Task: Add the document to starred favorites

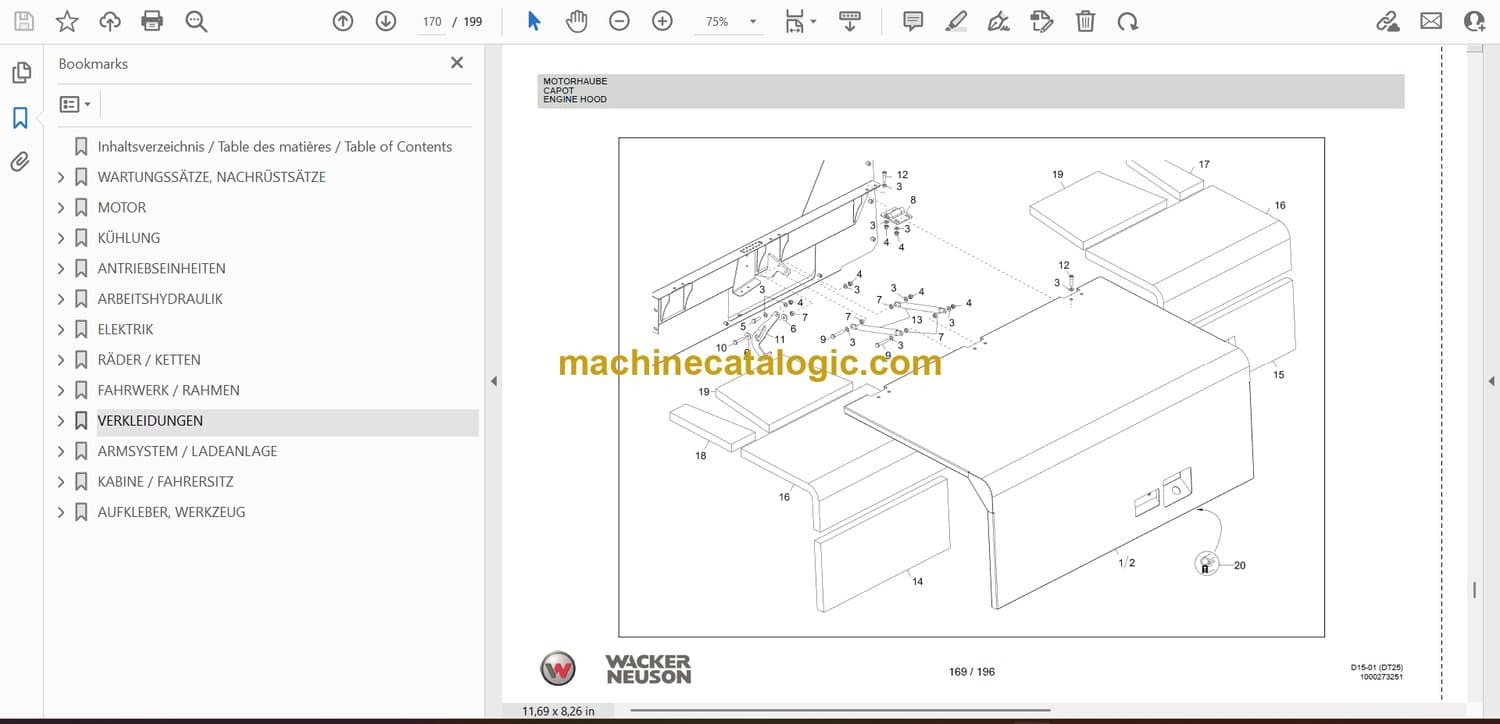Action: [67, 21]
